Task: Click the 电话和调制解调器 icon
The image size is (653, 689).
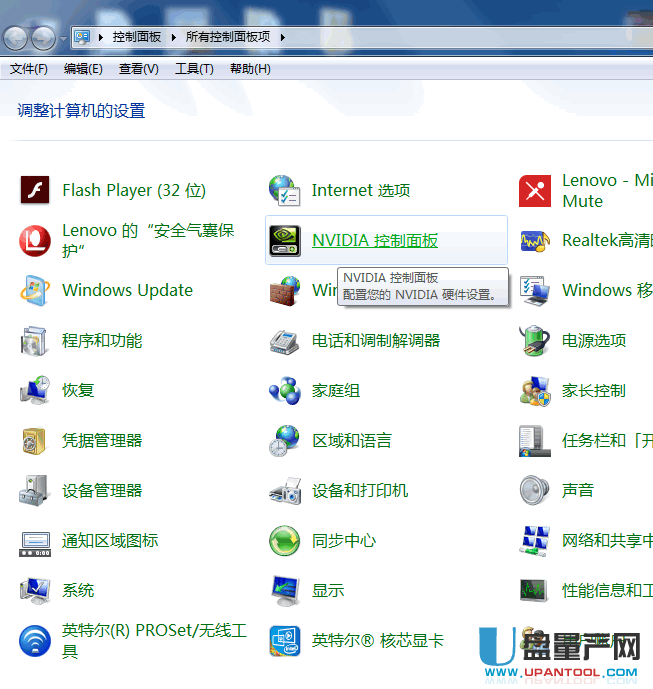Action: coord(285,341)
